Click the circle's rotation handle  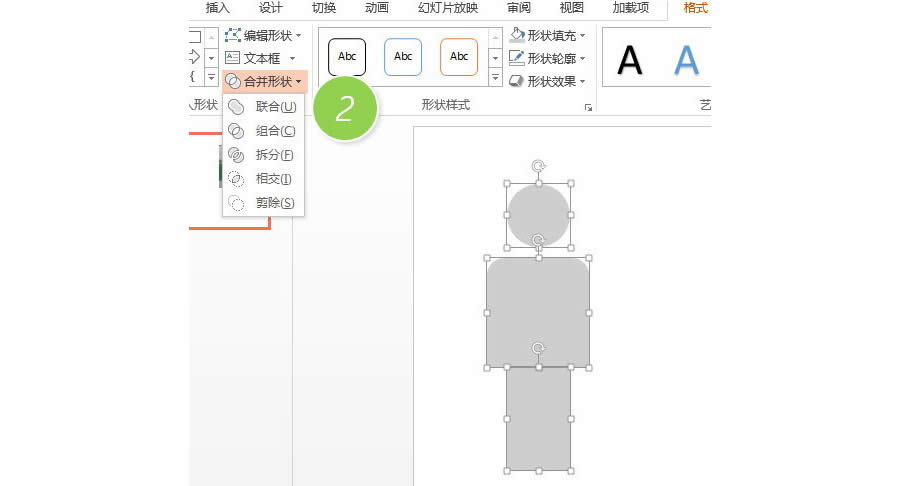pyautogui.click(x=538, y=166)
